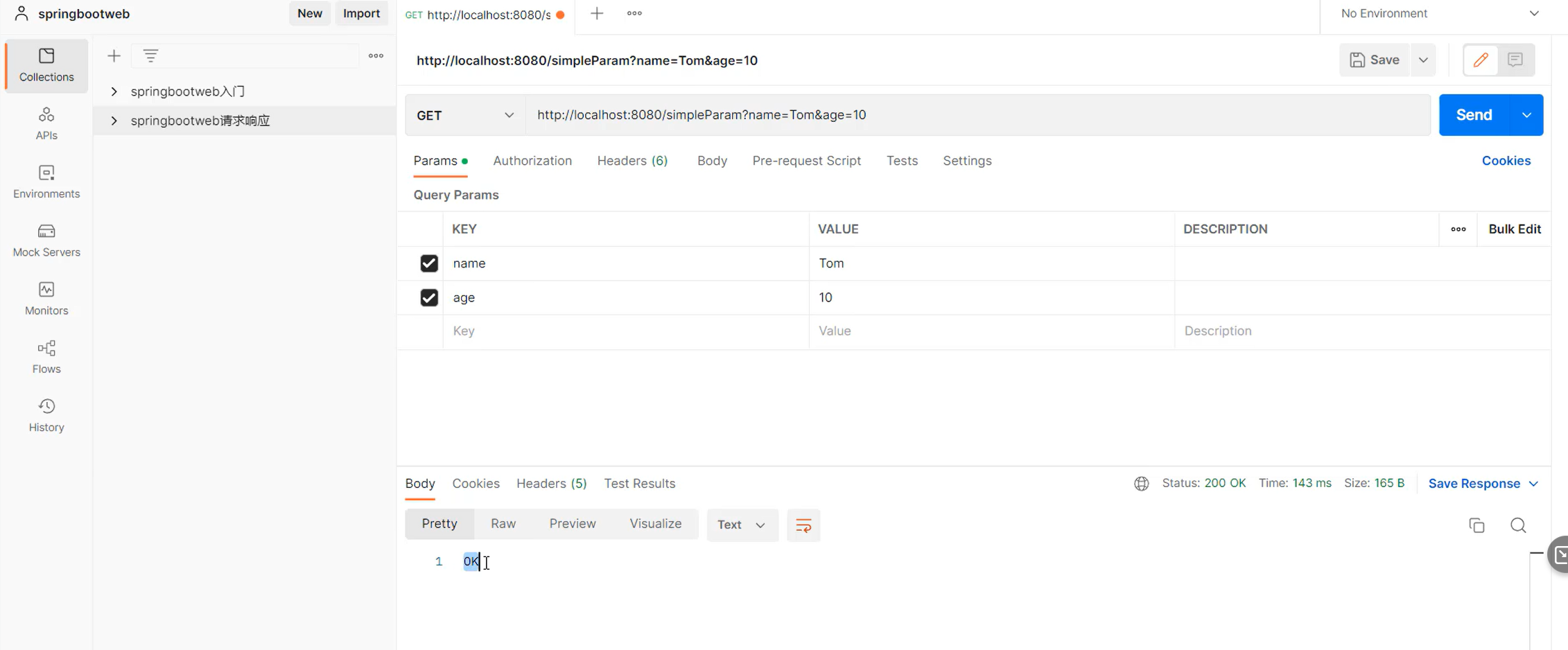Uncheck the name query parameter checkbox
1568x650 pixels.
429,263
